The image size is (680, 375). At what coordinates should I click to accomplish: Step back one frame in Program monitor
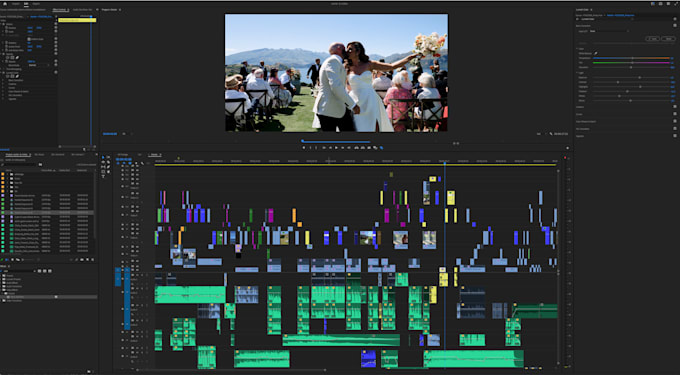tap(330, 148)
